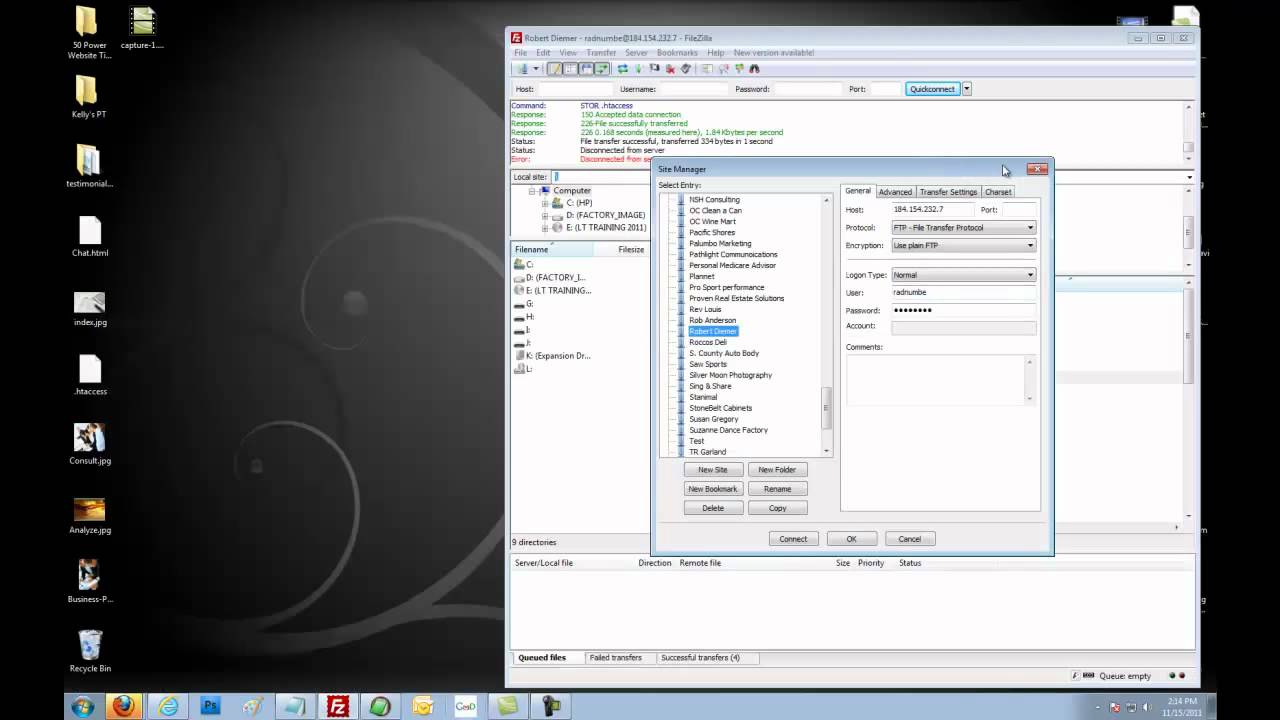Click the reconnect to last server icon
Viewport: 1280px width, 720px height.
pyautogui.click(x=686, y=69)
